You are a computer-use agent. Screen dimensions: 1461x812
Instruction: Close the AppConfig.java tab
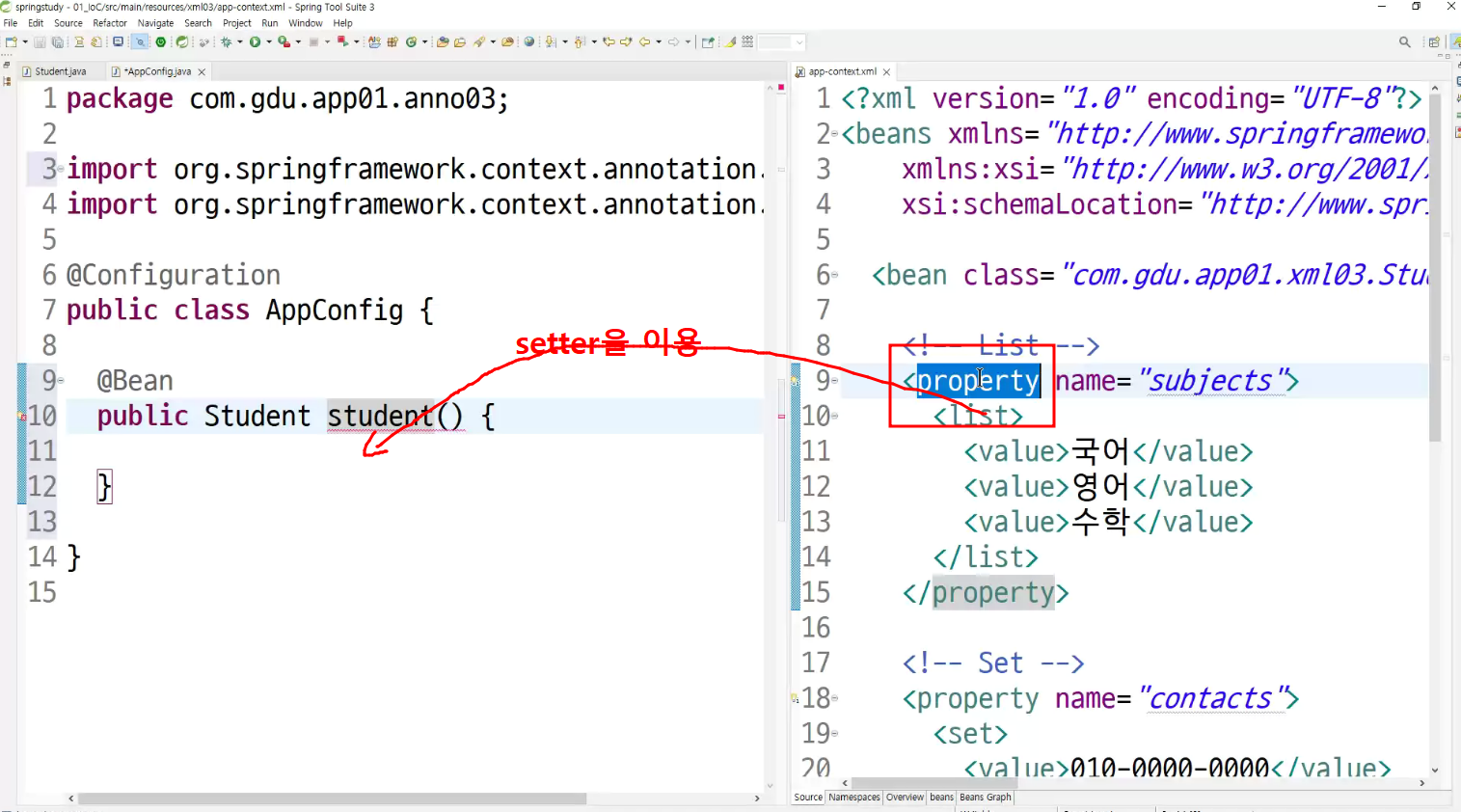[202, 72]
